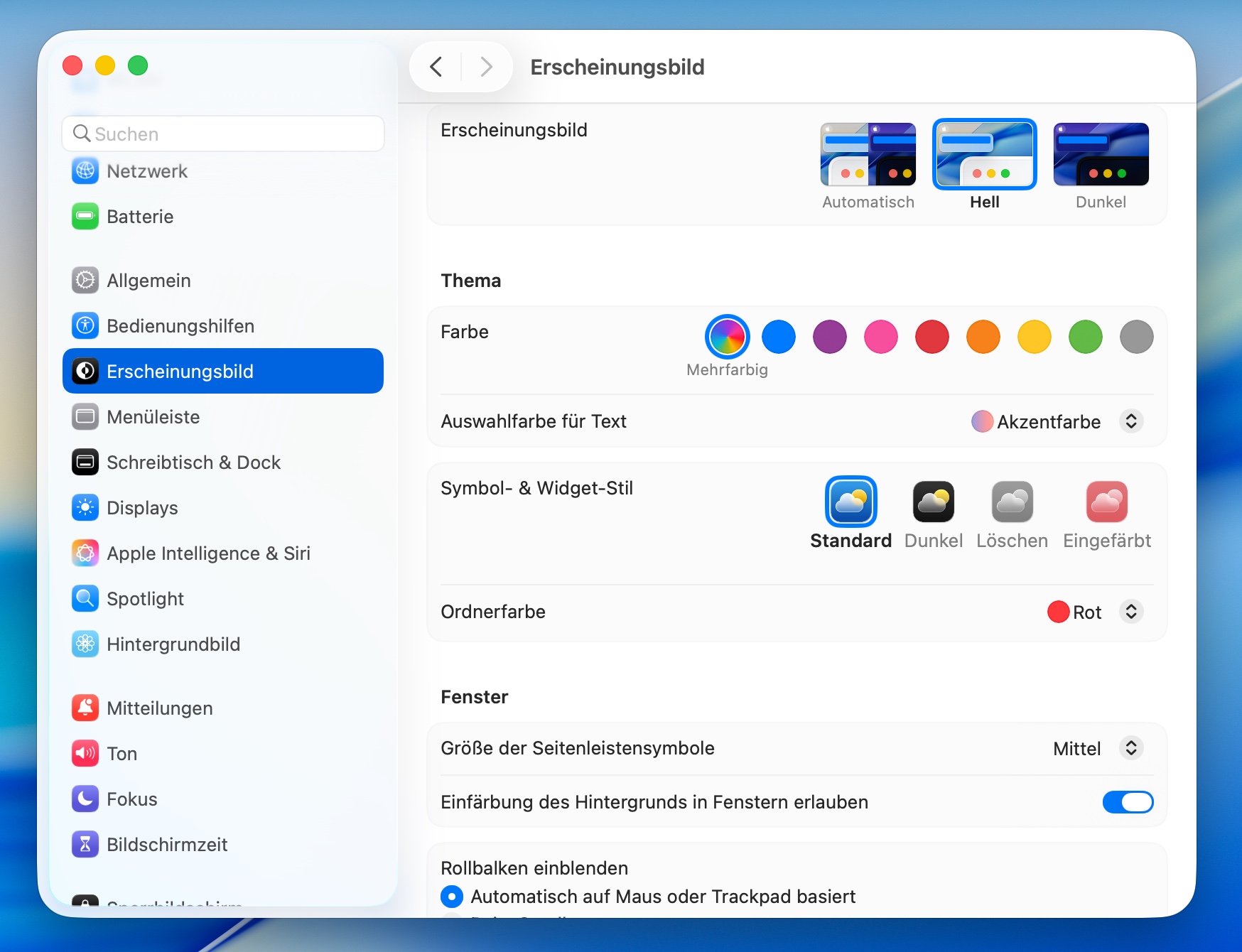Image resolution: width=1242 pixels, height=952 pixels.
Task: Click the Ton sidebar label
Action: point(122,754)
